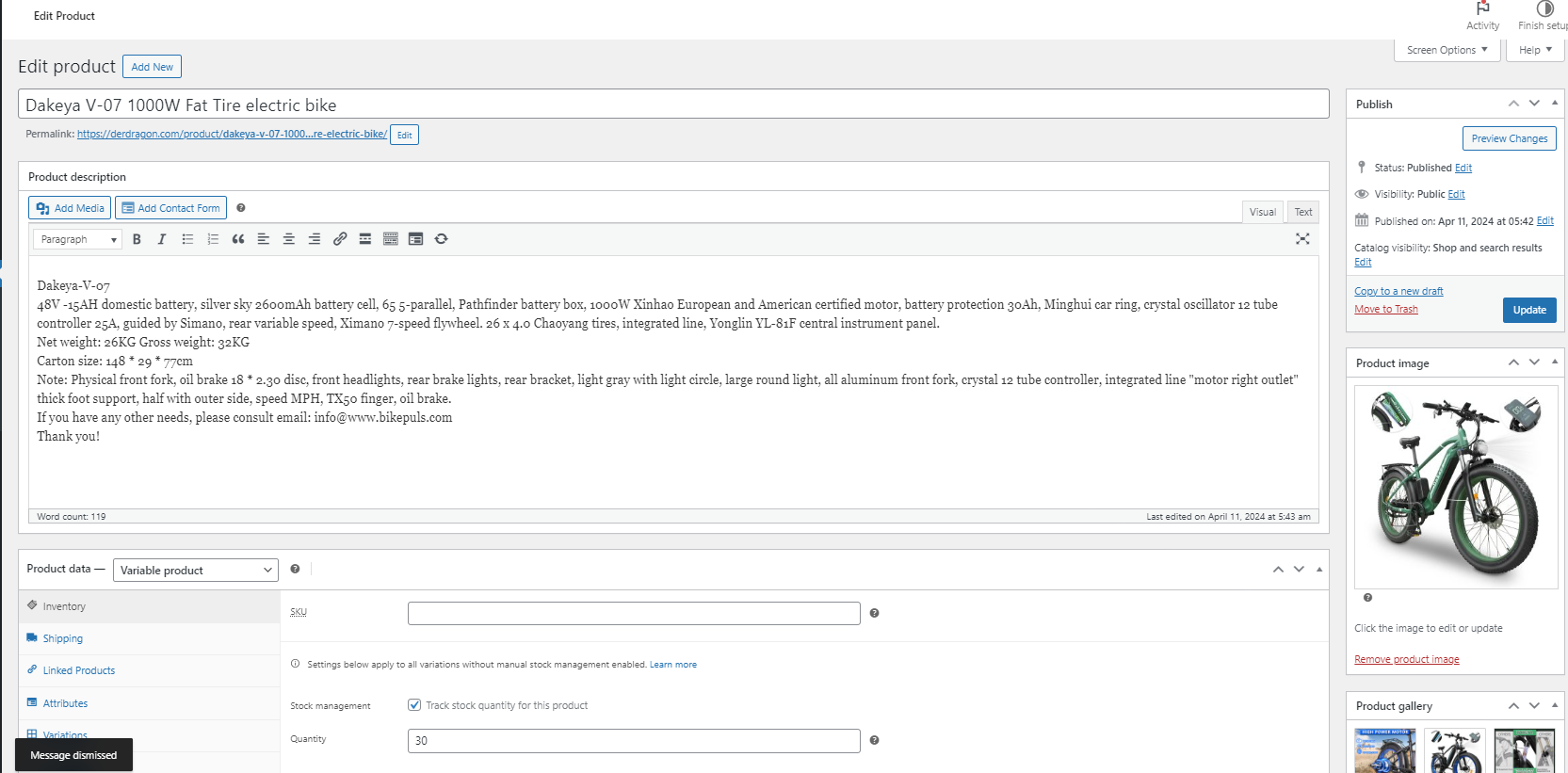Insert a bulleted list

click(x=187, y=239)
